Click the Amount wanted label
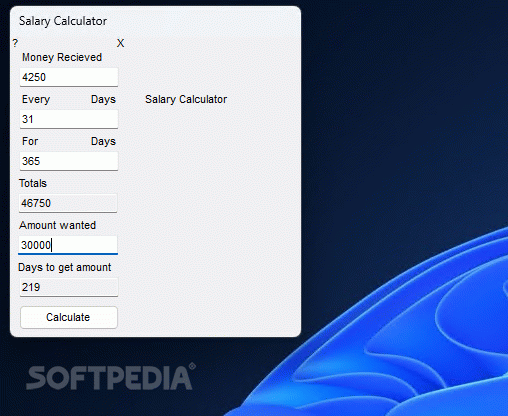 pos(57,225)
